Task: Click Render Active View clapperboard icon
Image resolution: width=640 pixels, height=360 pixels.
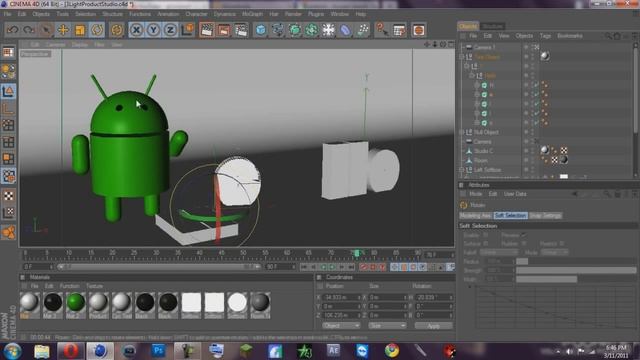Action: [207, 30]
